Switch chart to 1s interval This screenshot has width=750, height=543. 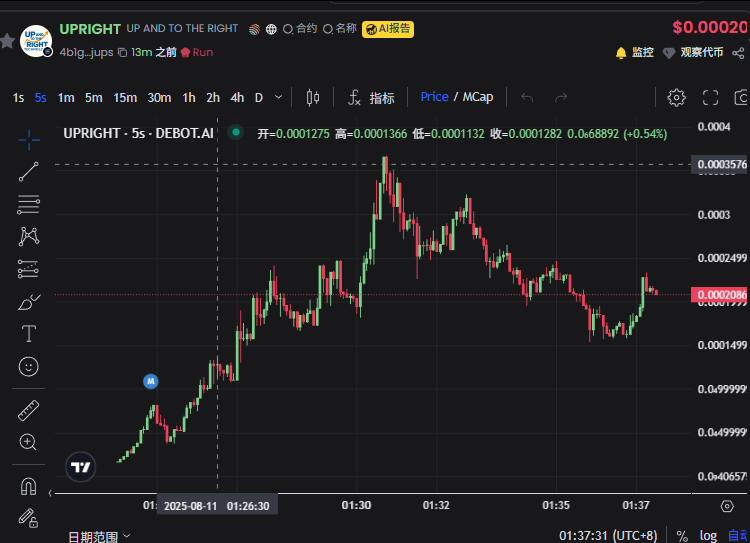click(18, 98)
